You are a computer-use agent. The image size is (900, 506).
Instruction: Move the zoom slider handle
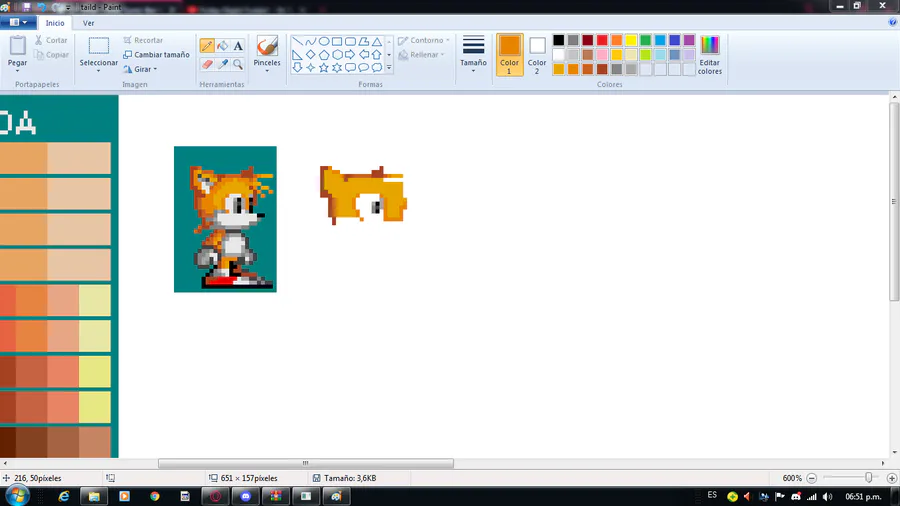tap(868, 478)
